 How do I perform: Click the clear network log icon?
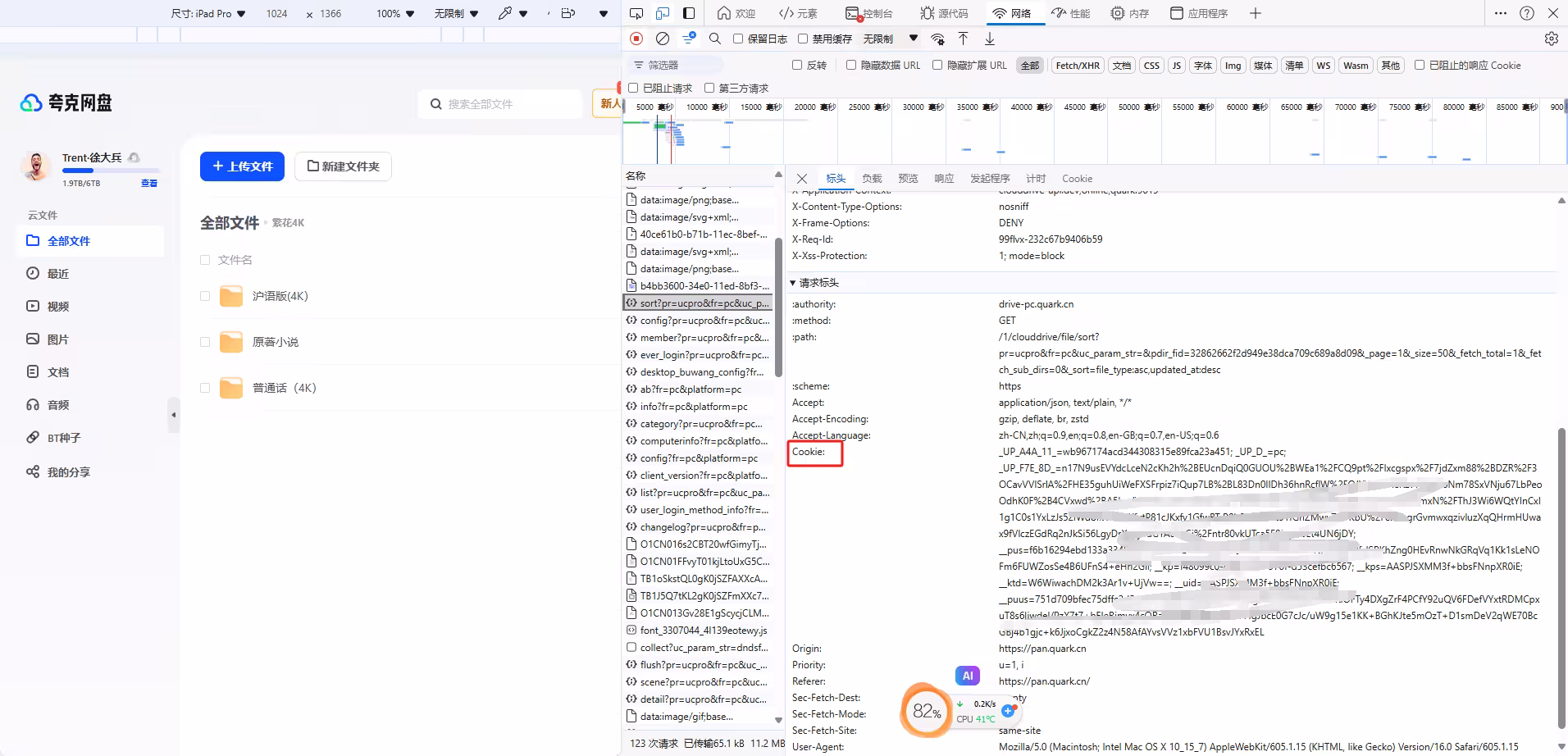click(663, 39)
